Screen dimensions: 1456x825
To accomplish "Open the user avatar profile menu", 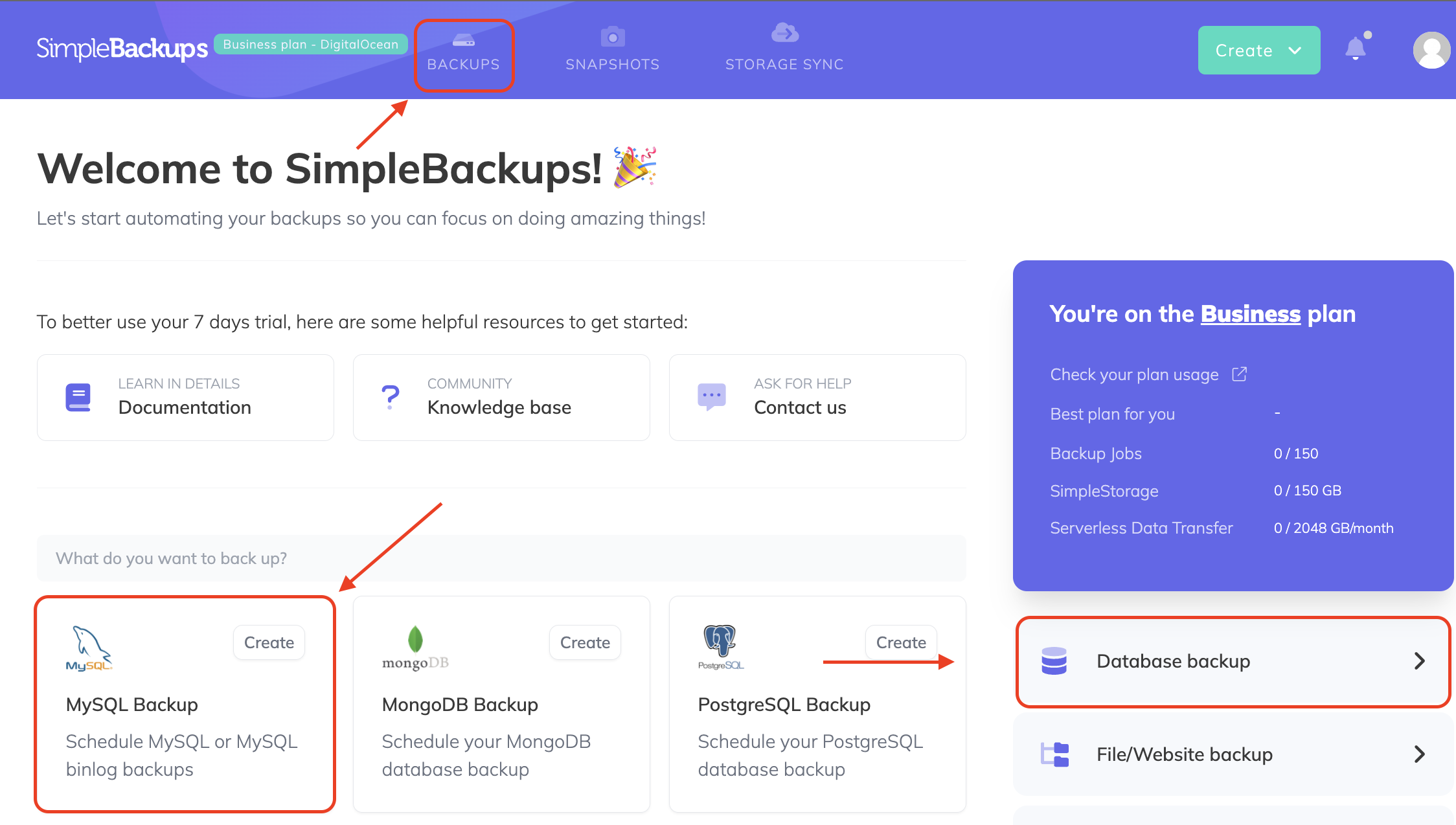I will 1431,51.
